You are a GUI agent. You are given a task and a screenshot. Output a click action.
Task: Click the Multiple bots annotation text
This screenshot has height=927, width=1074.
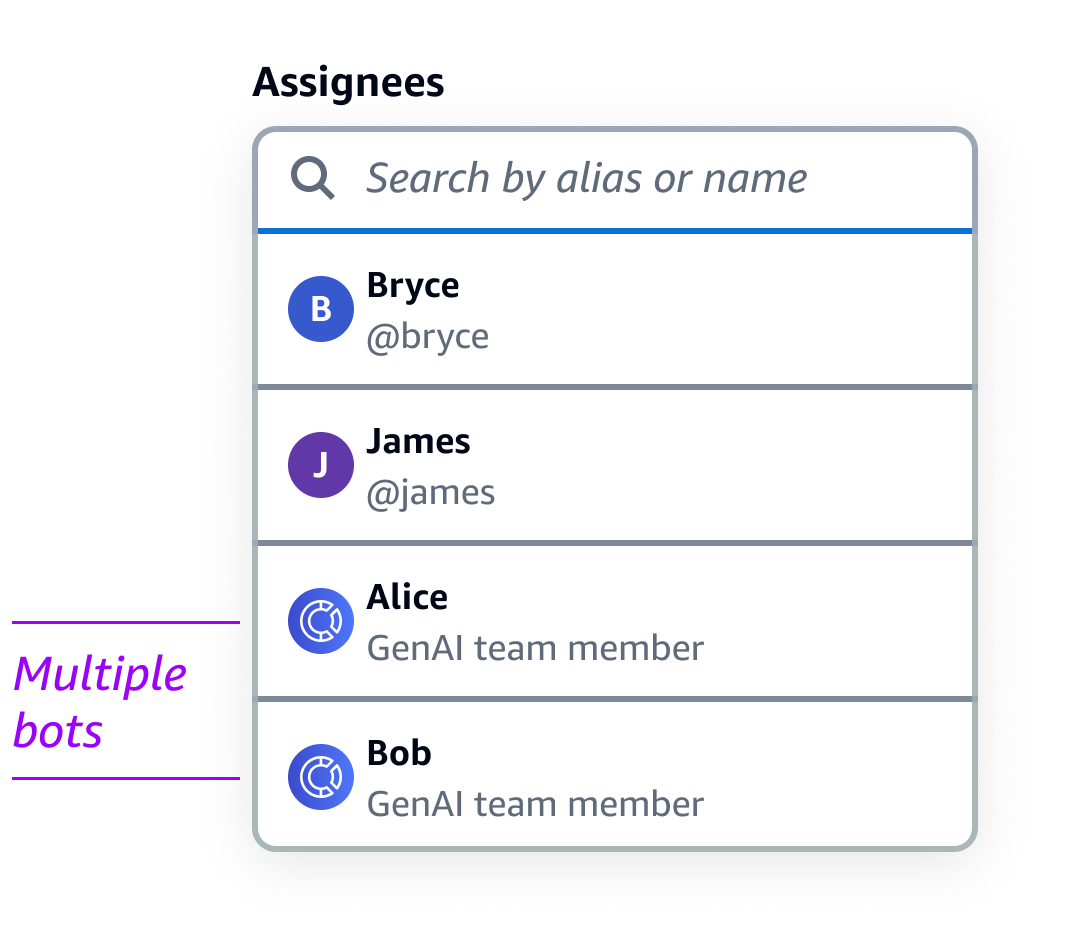99,702
